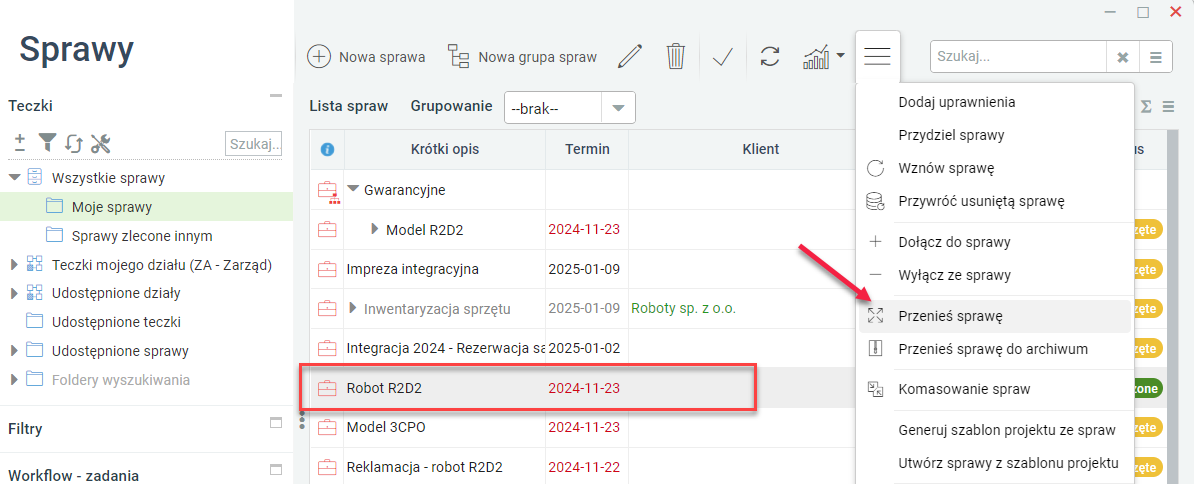Choose Przenieś sprawę do archiwum
The height and width of the screenshot is (484, 1194).
(994, 349)
